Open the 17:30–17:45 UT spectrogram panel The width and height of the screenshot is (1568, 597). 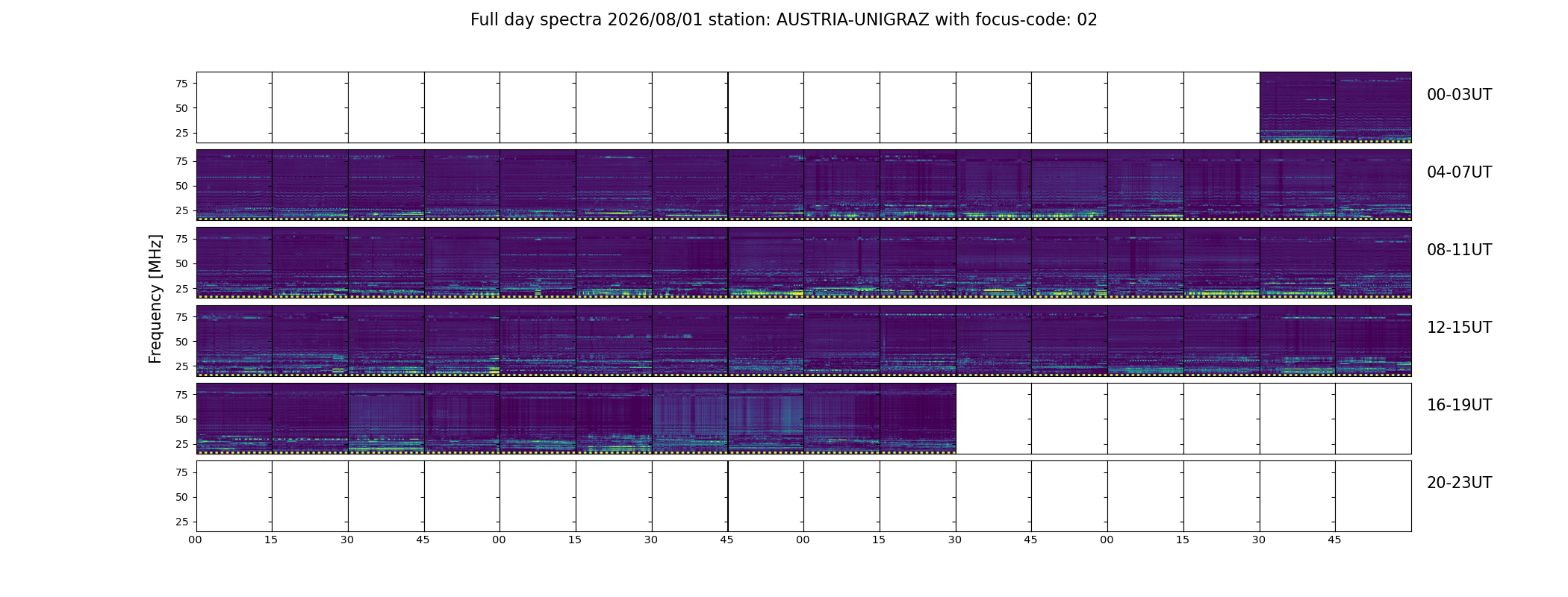tap(690, 418)
